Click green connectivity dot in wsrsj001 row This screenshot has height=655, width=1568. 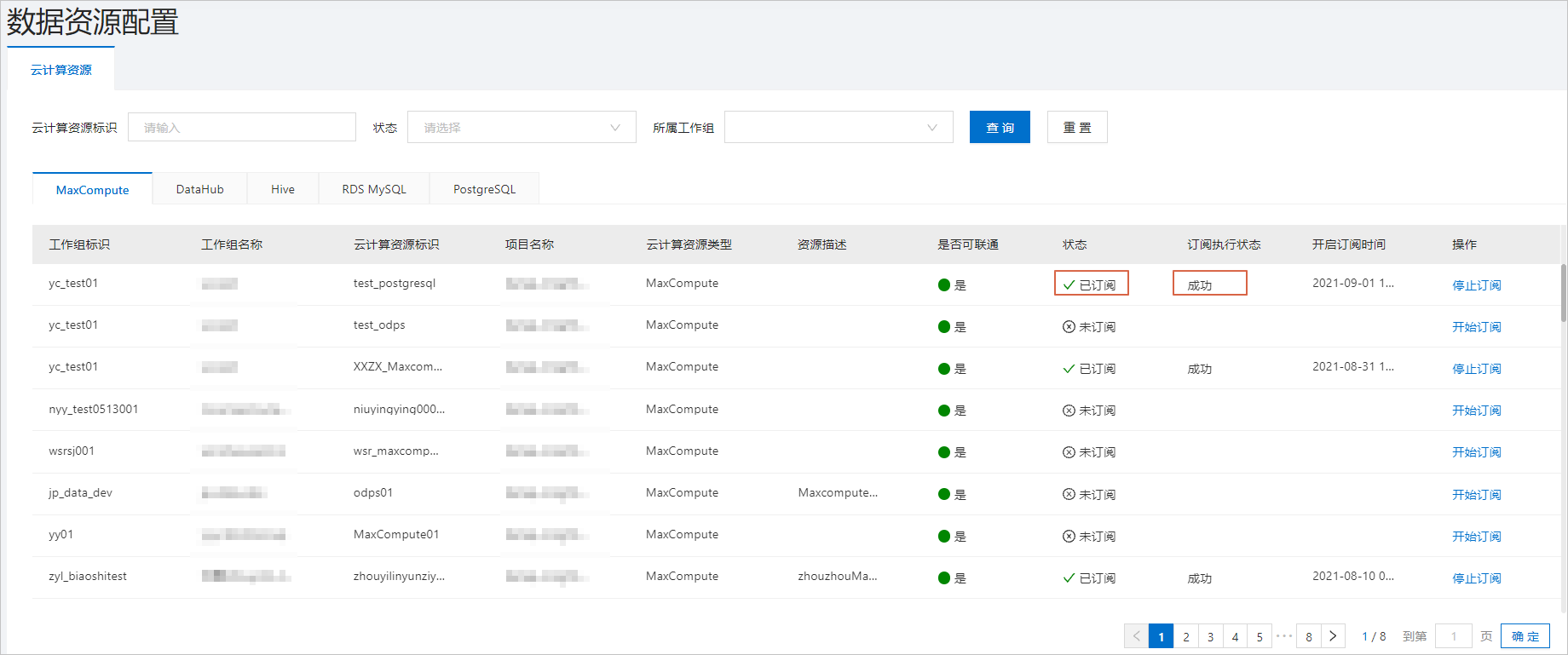pos(944,452)
